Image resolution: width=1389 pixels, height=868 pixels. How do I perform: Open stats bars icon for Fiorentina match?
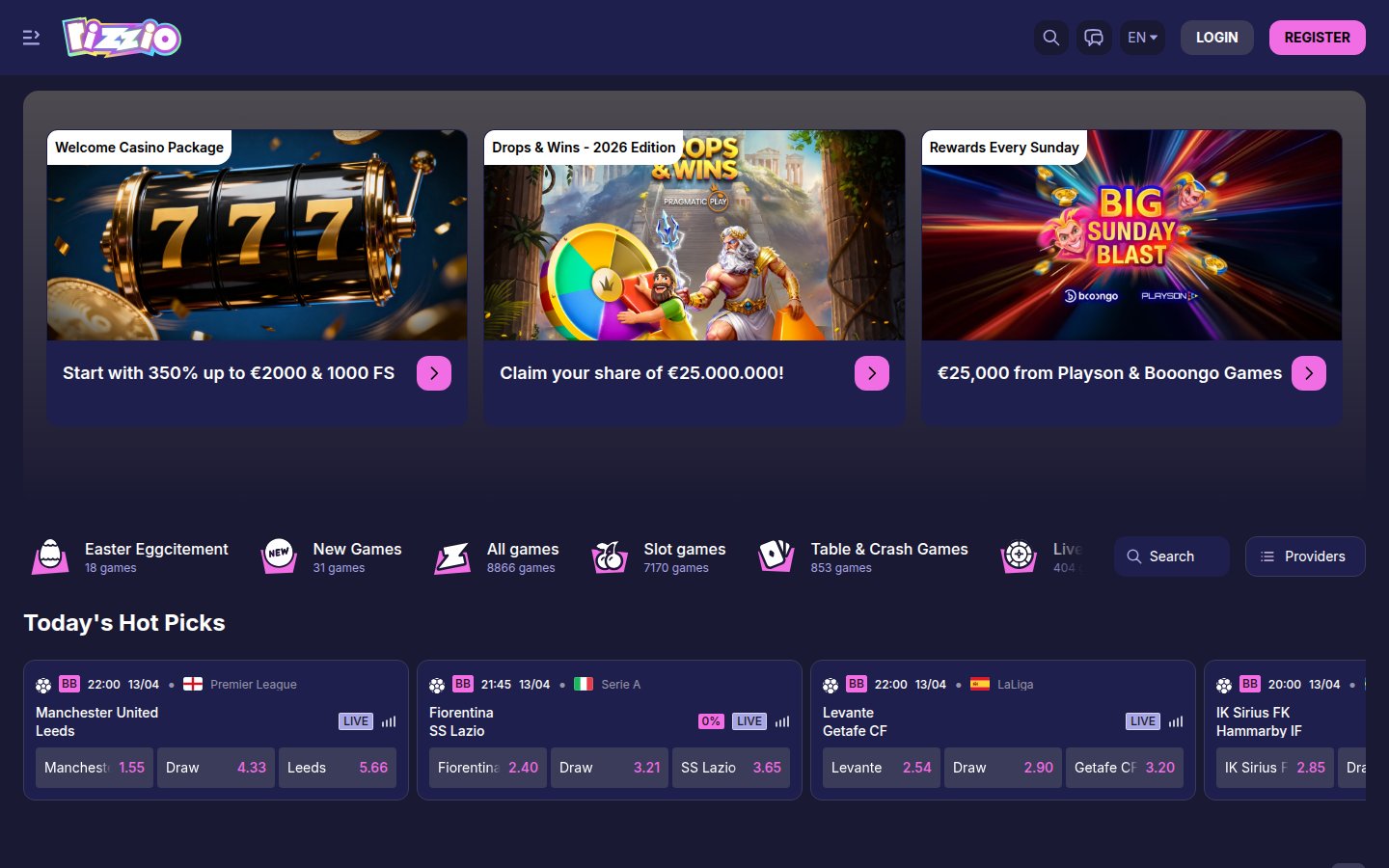pyautogui.click(x=782, y=721)
